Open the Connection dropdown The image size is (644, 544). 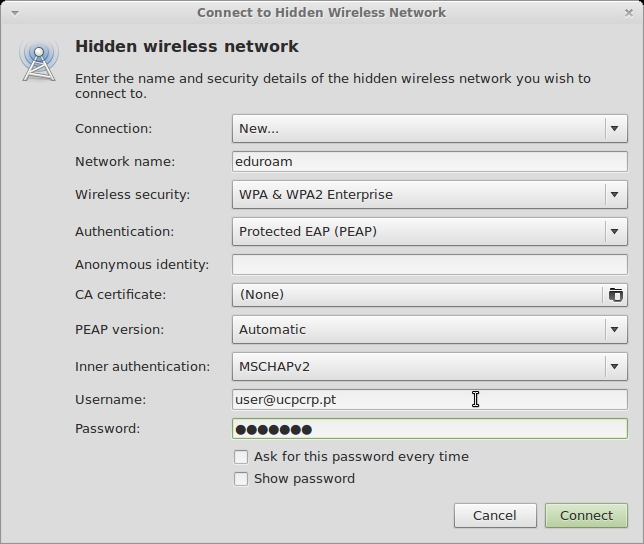[x=429, y=128]
